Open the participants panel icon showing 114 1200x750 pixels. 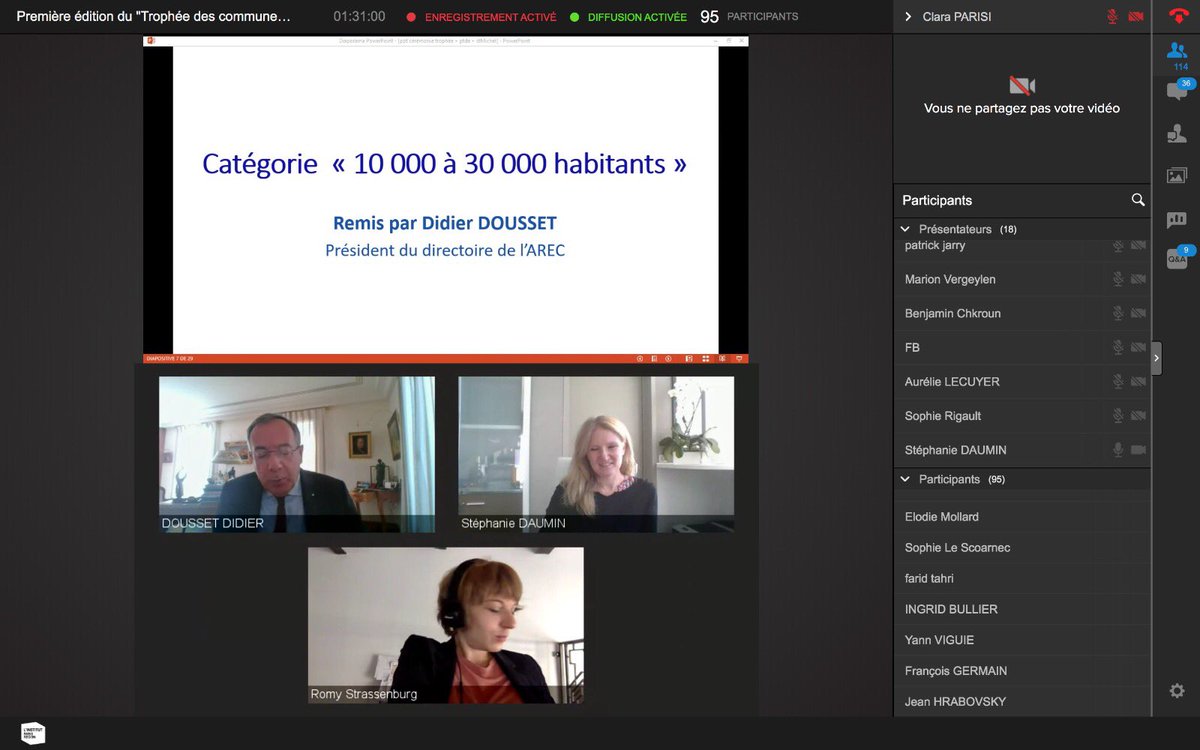pos(1177,53)
